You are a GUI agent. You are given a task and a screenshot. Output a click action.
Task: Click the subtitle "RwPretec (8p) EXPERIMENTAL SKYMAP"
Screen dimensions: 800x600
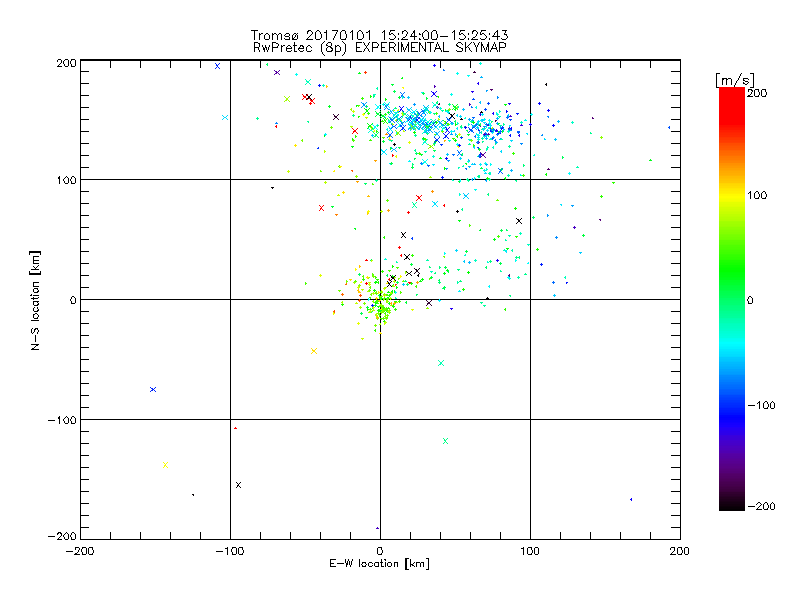coord(380,48)
